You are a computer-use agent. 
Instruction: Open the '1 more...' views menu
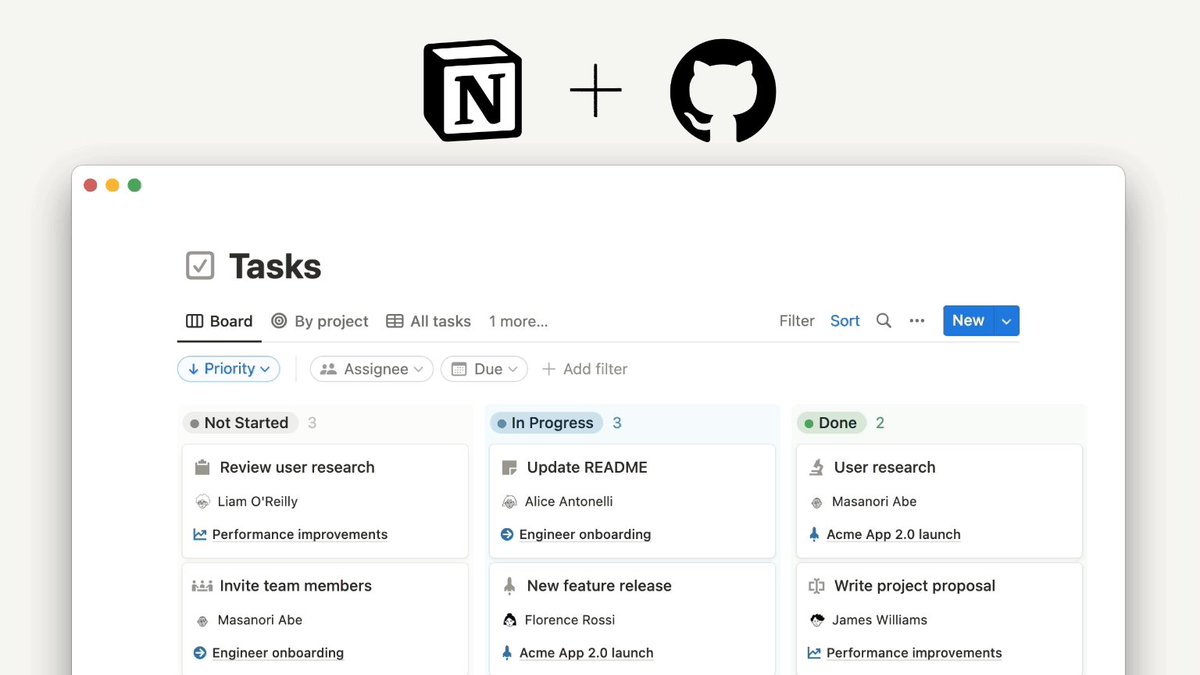[518, 321]
